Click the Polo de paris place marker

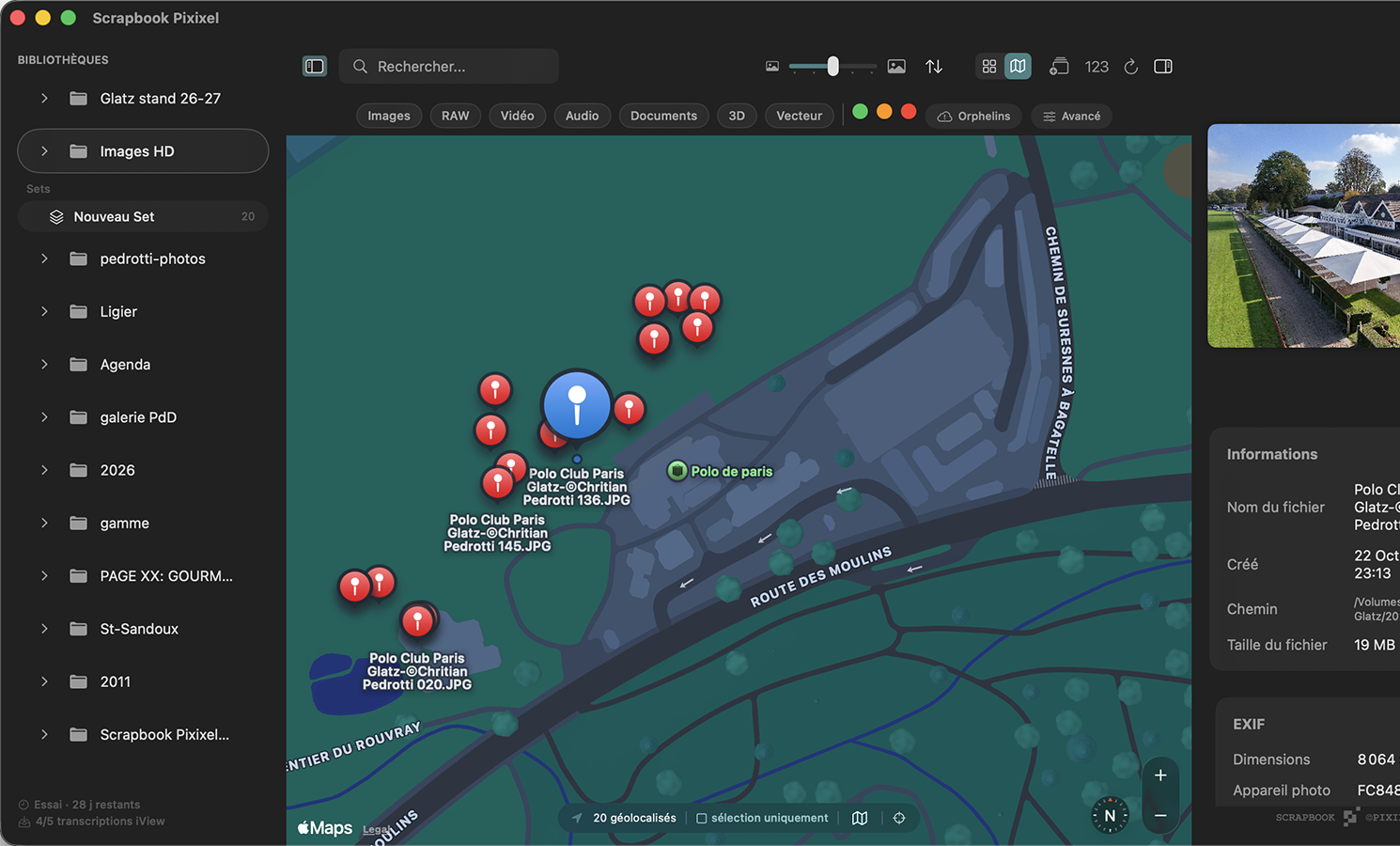tap(677, 471)
